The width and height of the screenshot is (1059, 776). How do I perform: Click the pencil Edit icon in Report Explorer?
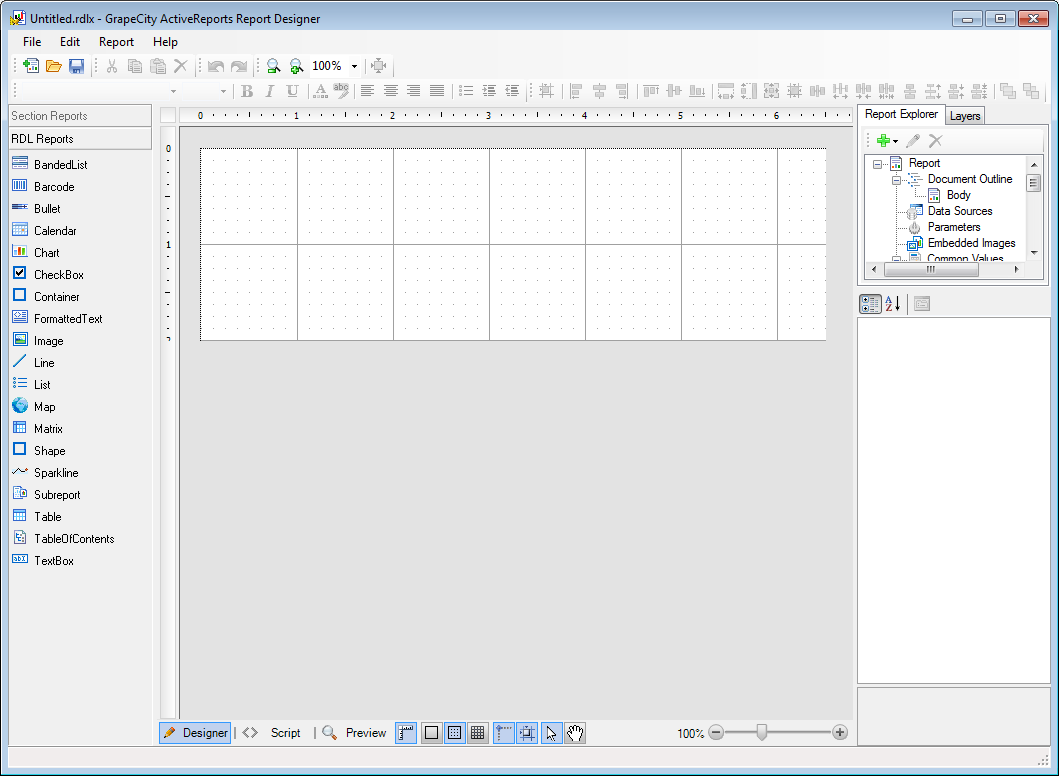tap(912, 140)
